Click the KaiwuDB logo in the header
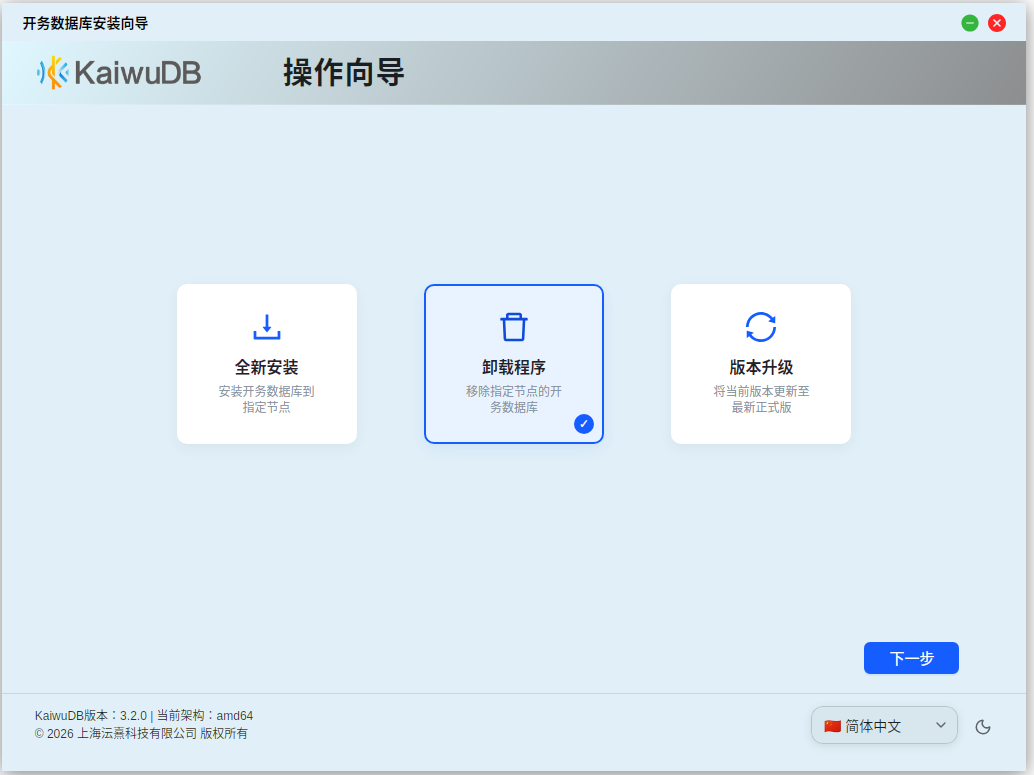Image resolution: width=1034 pixels, height=775 pixels. 119,73
